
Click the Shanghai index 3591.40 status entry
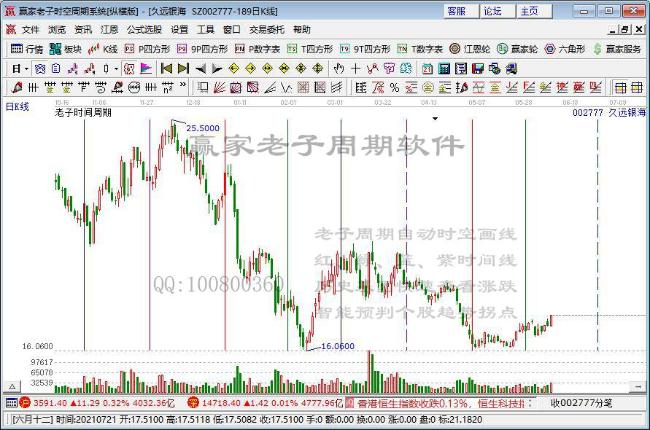click(97, 403)
